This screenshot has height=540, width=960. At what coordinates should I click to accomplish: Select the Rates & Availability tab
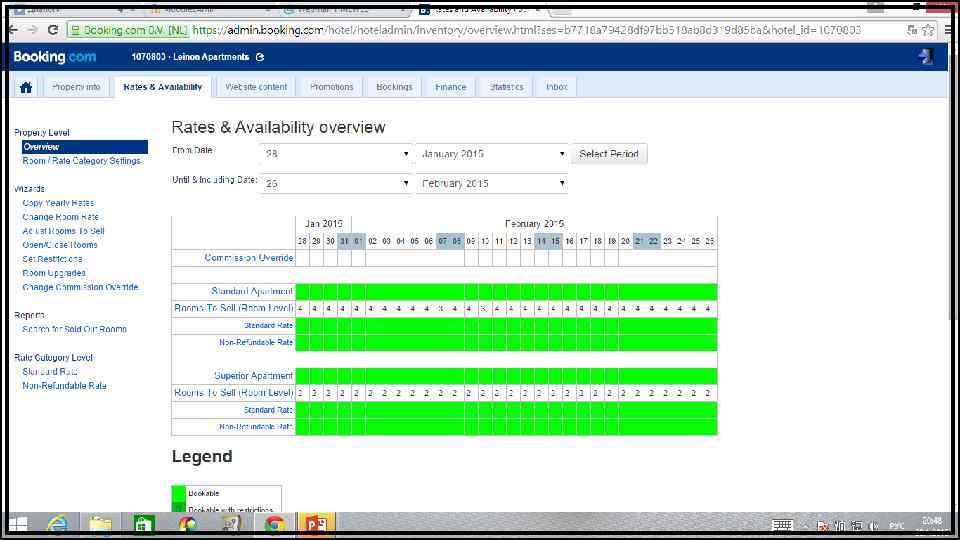[163, 87]
